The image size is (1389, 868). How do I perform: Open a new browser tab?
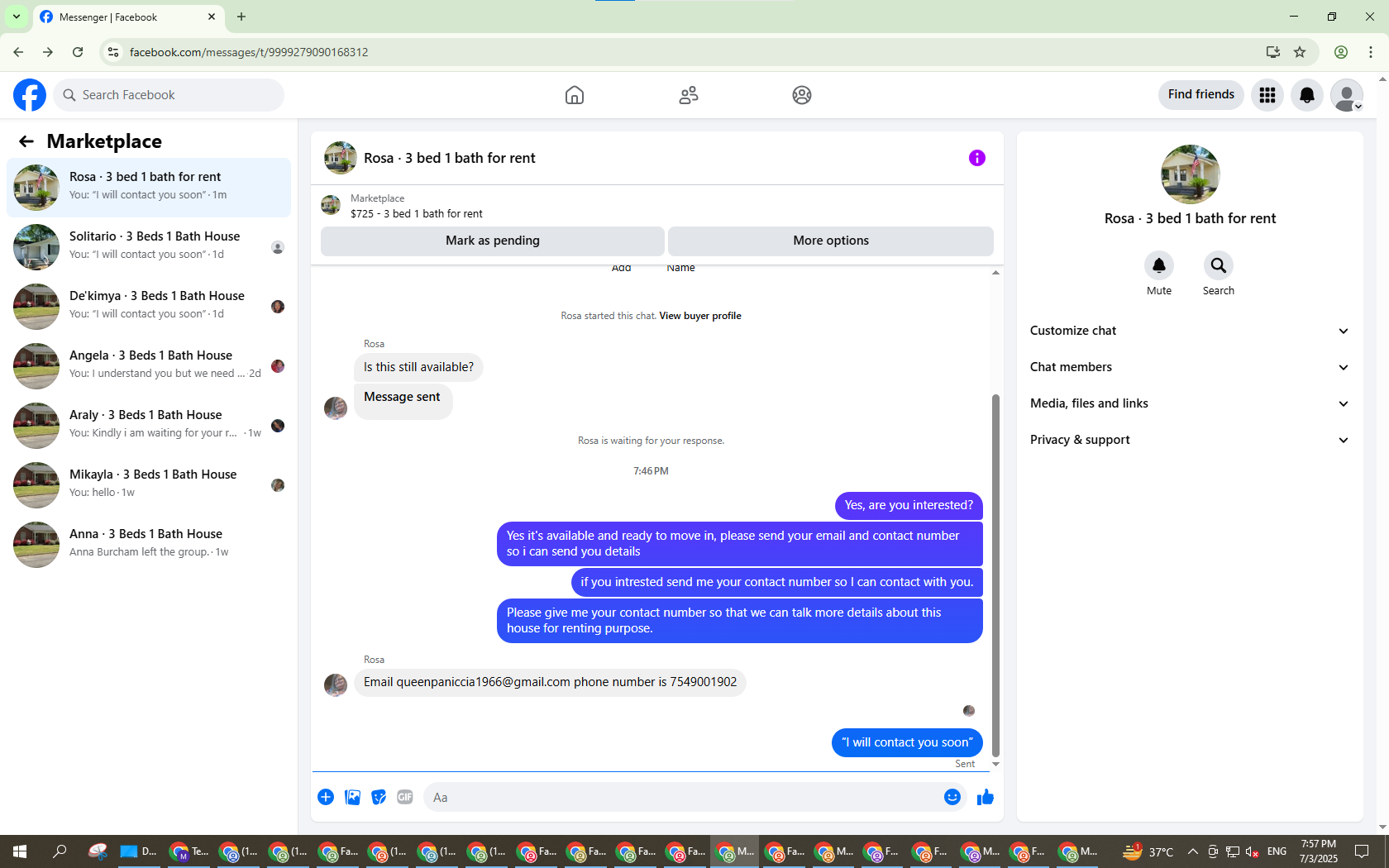(x=241, y=17)
